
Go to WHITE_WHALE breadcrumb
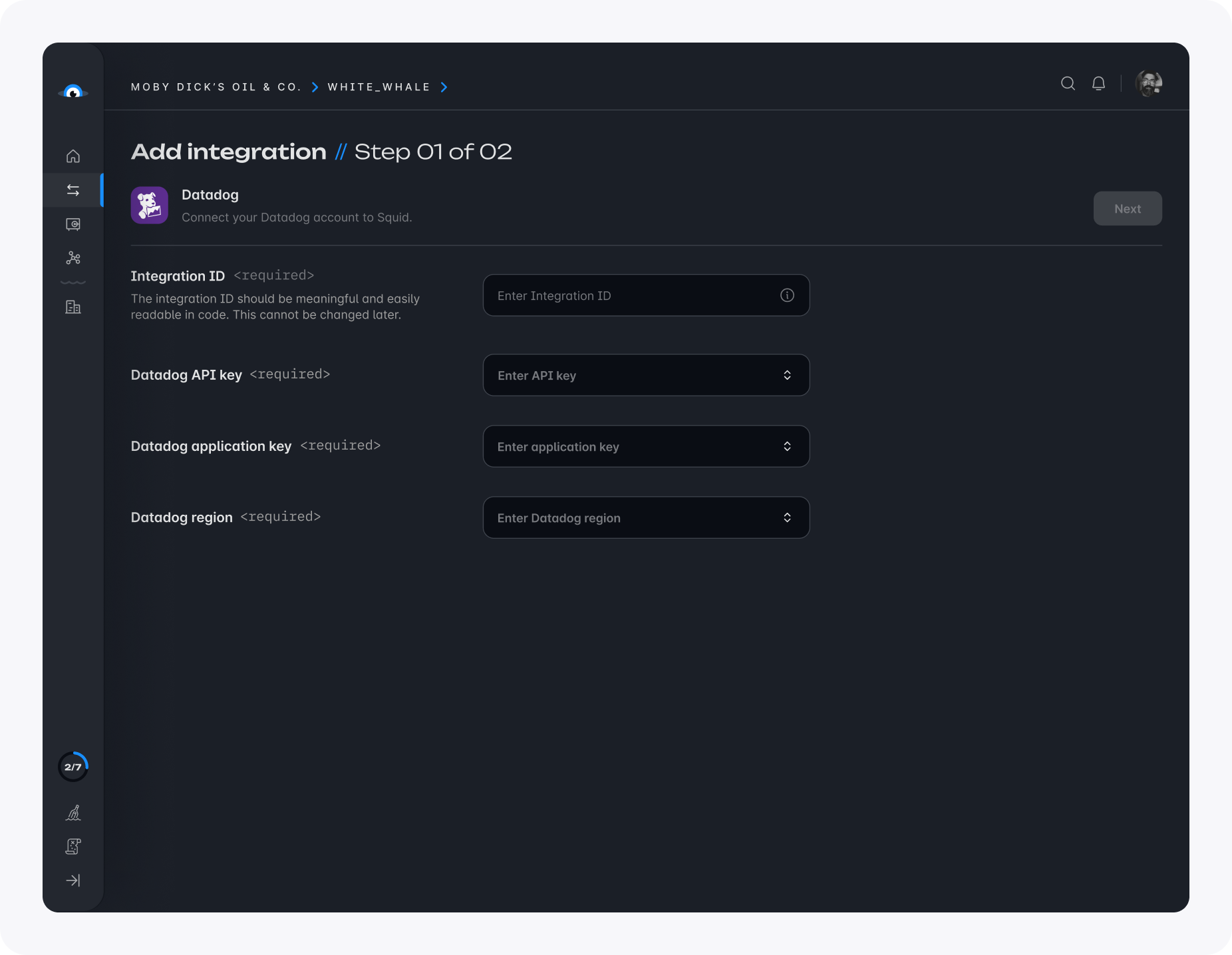379,87
